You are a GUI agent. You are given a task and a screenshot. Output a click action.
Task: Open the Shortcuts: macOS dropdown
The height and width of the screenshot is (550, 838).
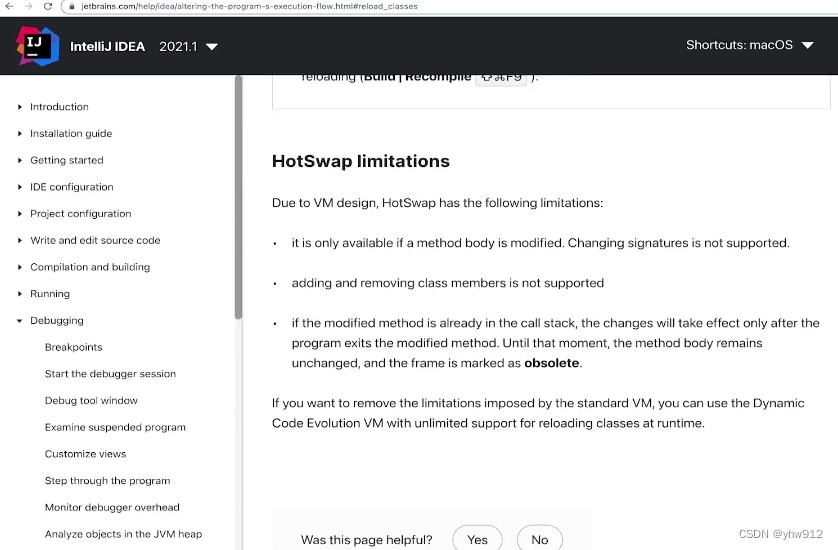[x=750, y=45]
